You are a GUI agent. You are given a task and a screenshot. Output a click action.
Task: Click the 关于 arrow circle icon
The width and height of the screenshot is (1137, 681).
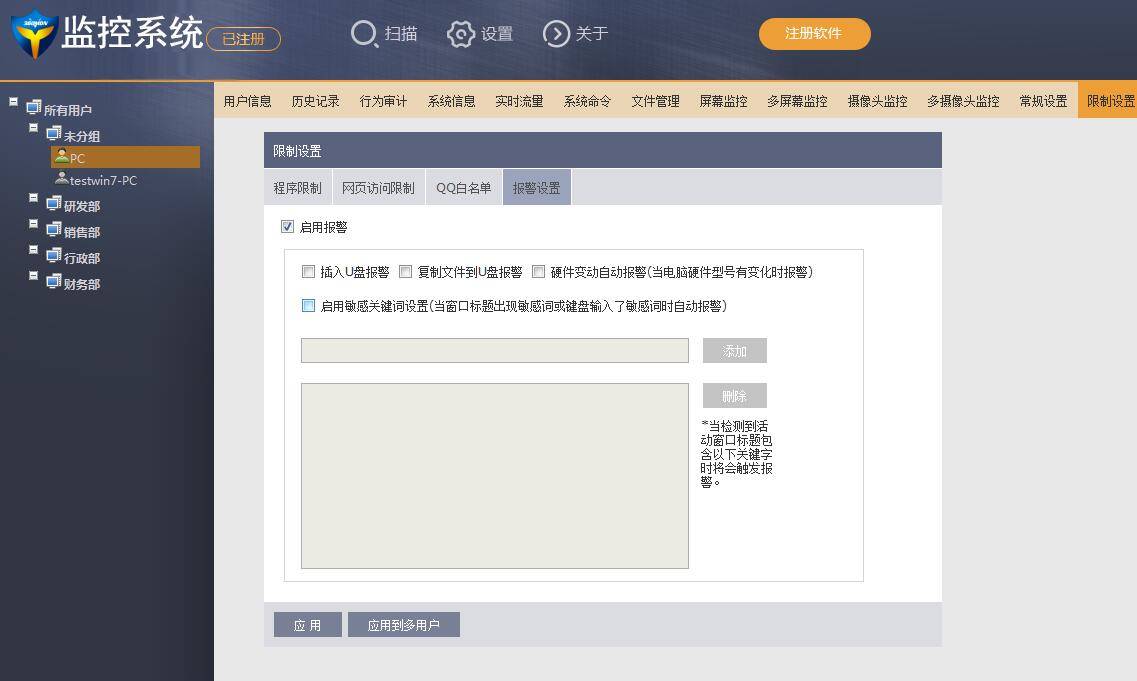pyautogui.click(x=556, y=33)
